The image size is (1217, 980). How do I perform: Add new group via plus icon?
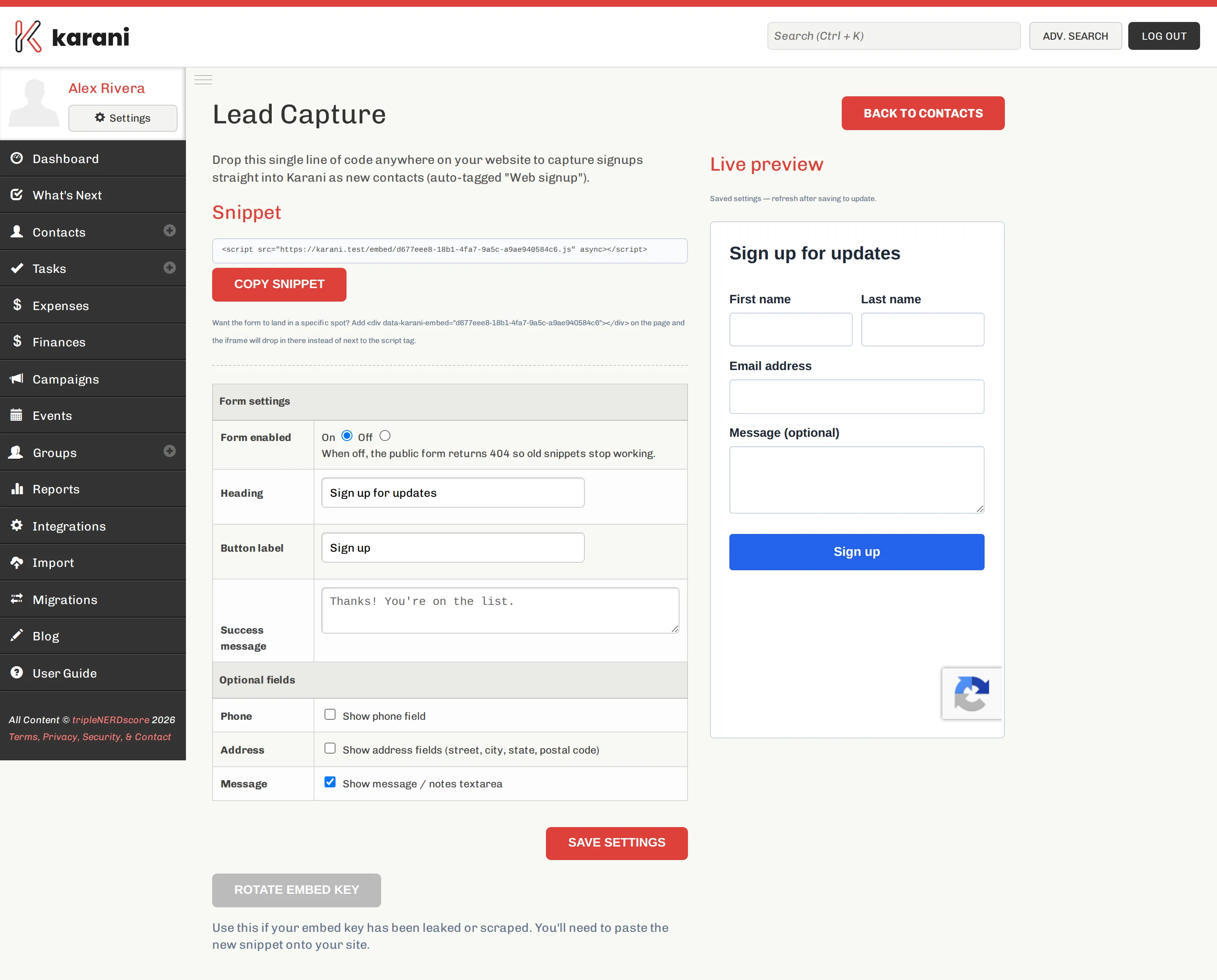169,451
